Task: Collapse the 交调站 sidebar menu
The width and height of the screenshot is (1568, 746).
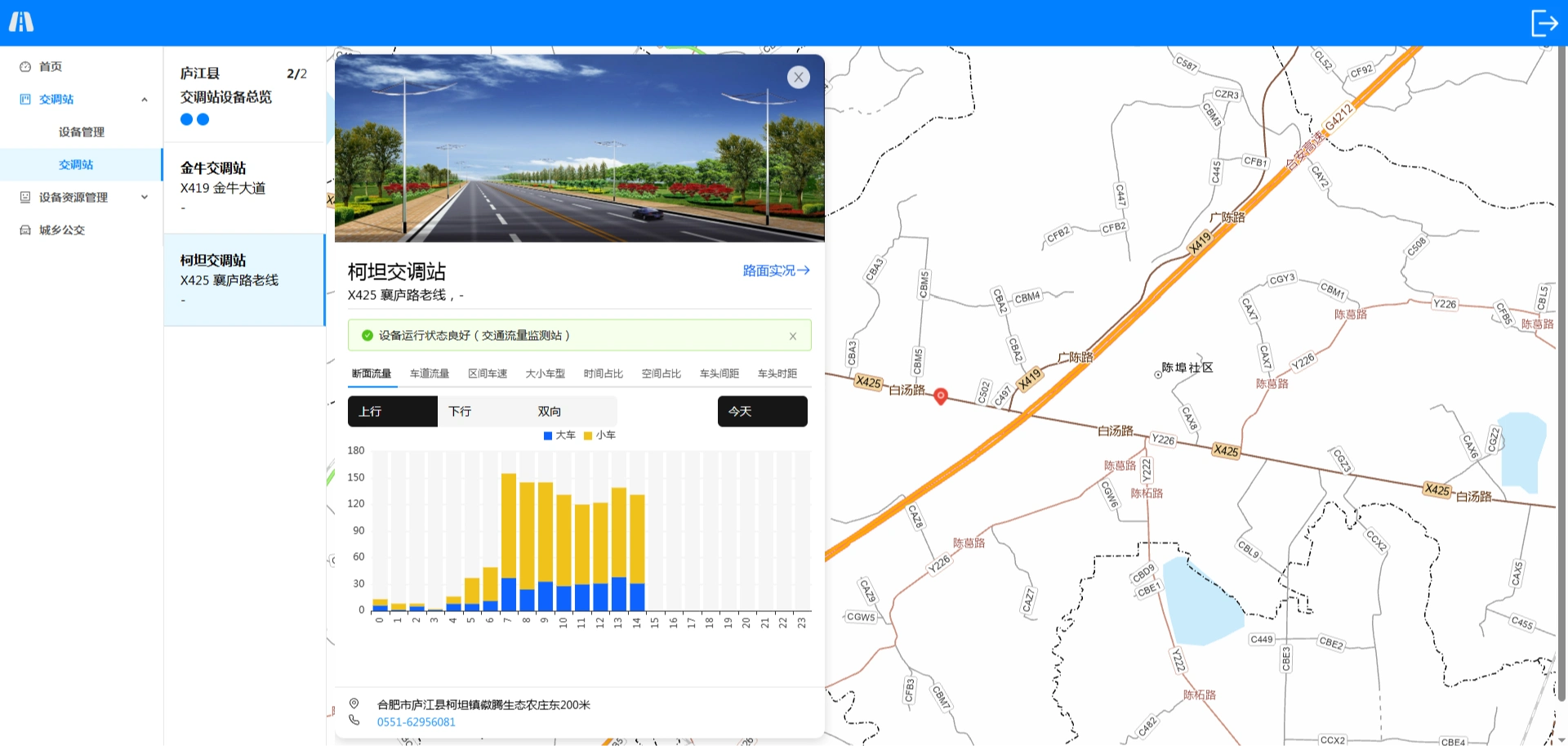Action: pyautogui.click(x=145, y=100)
